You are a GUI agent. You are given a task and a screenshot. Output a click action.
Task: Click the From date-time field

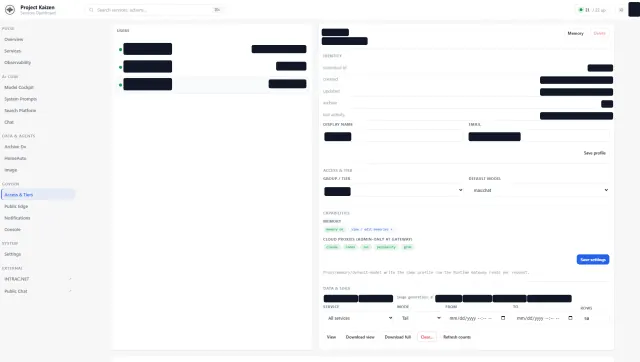[x=477, y=318]
